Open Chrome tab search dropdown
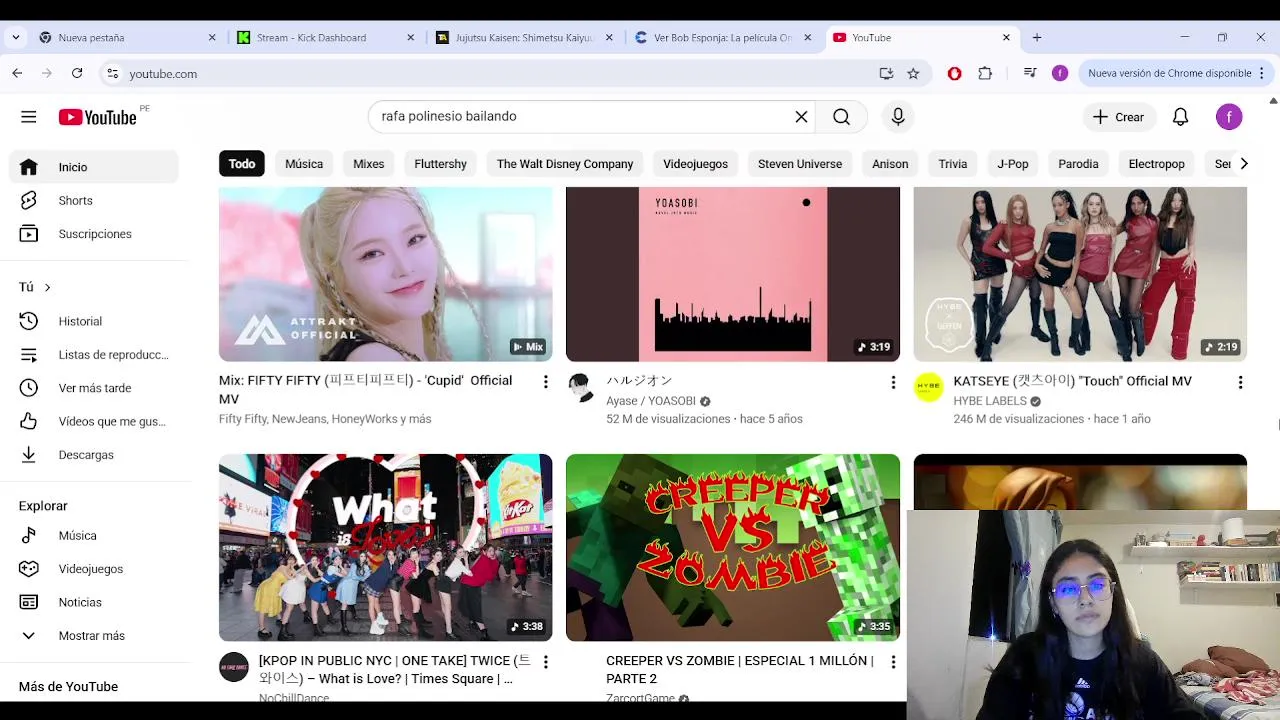Screen dimensions: 1280x720 15,37
